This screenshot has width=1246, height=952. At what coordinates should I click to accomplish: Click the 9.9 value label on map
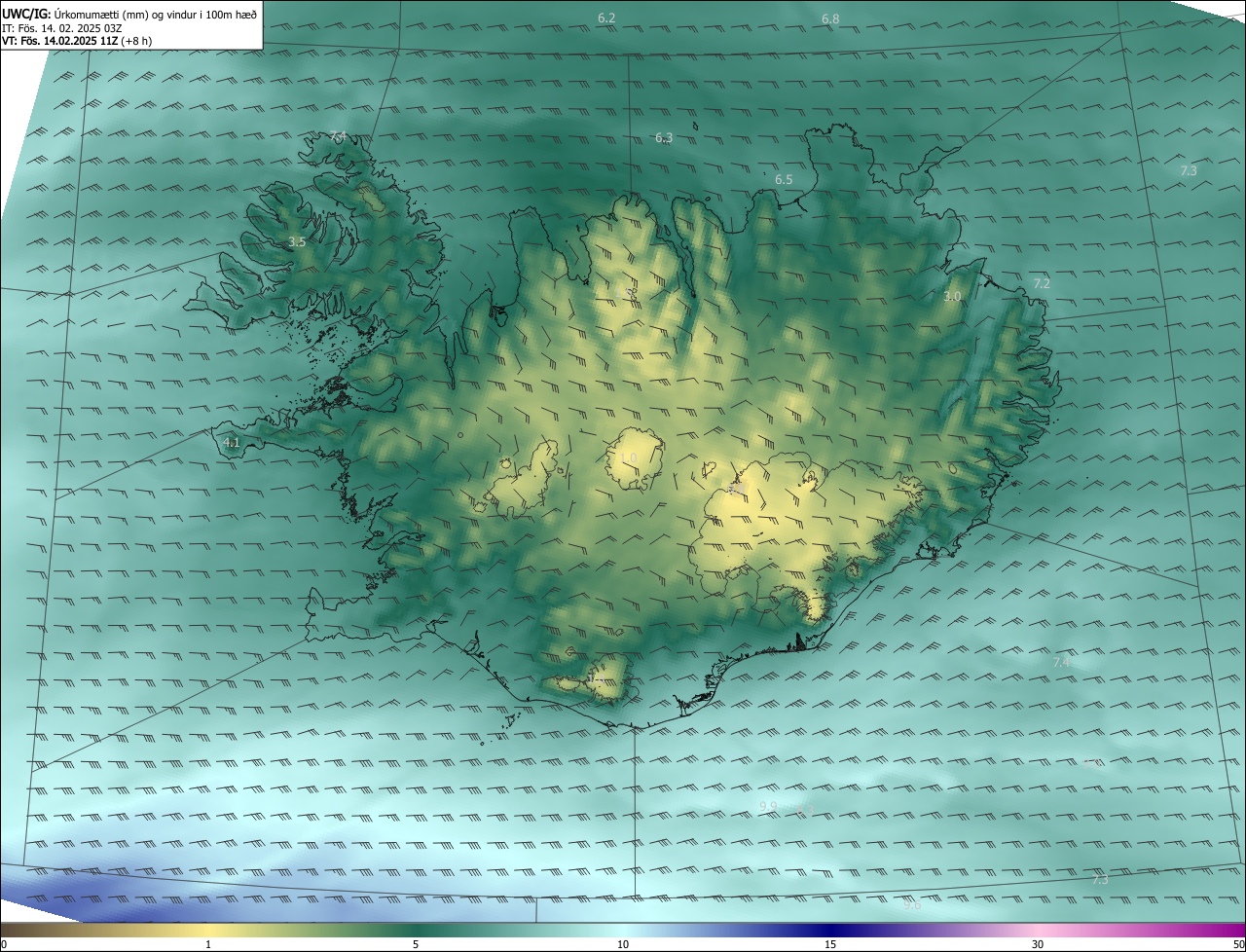(767, 806)
